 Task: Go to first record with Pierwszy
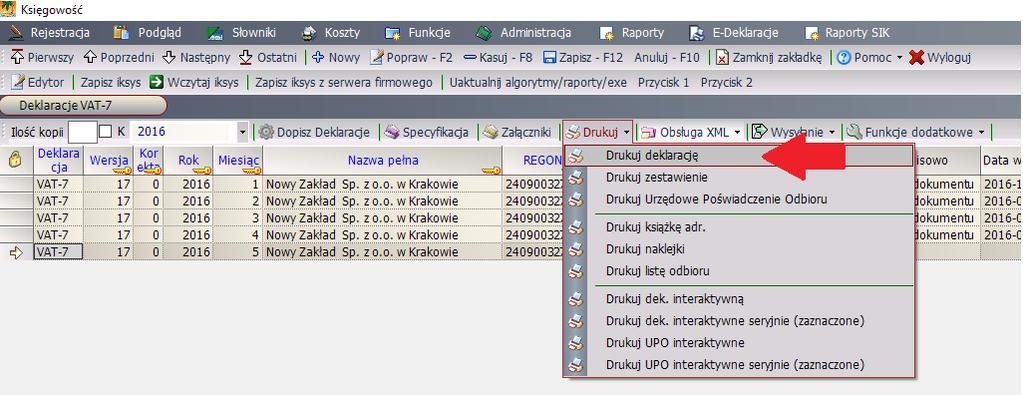[42, 57]
